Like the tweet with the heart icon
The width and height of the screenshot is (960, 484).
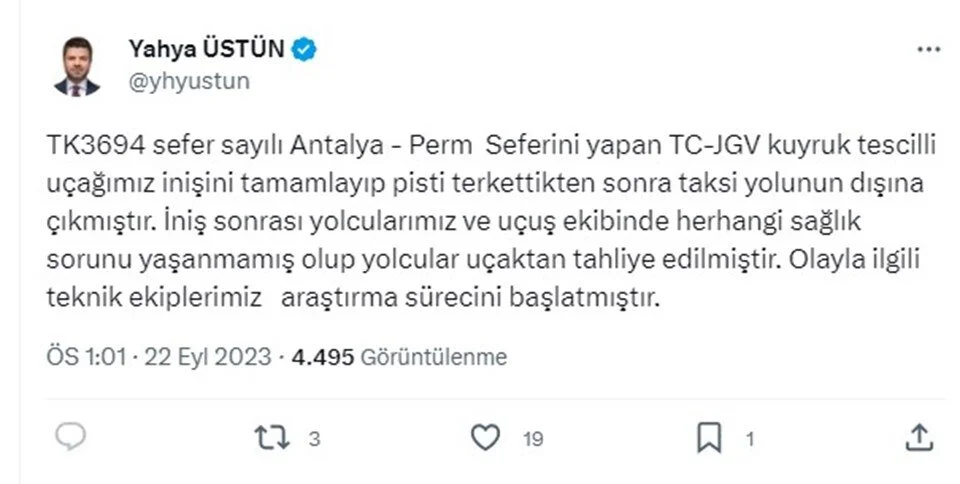click(485, 436)
